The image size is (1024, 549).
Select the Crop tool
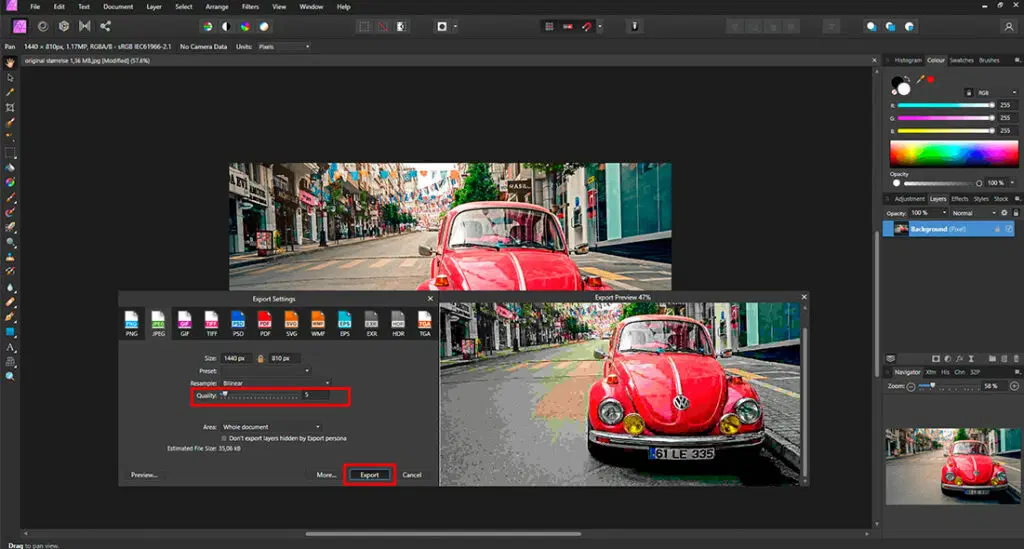(x=10, y=108)
